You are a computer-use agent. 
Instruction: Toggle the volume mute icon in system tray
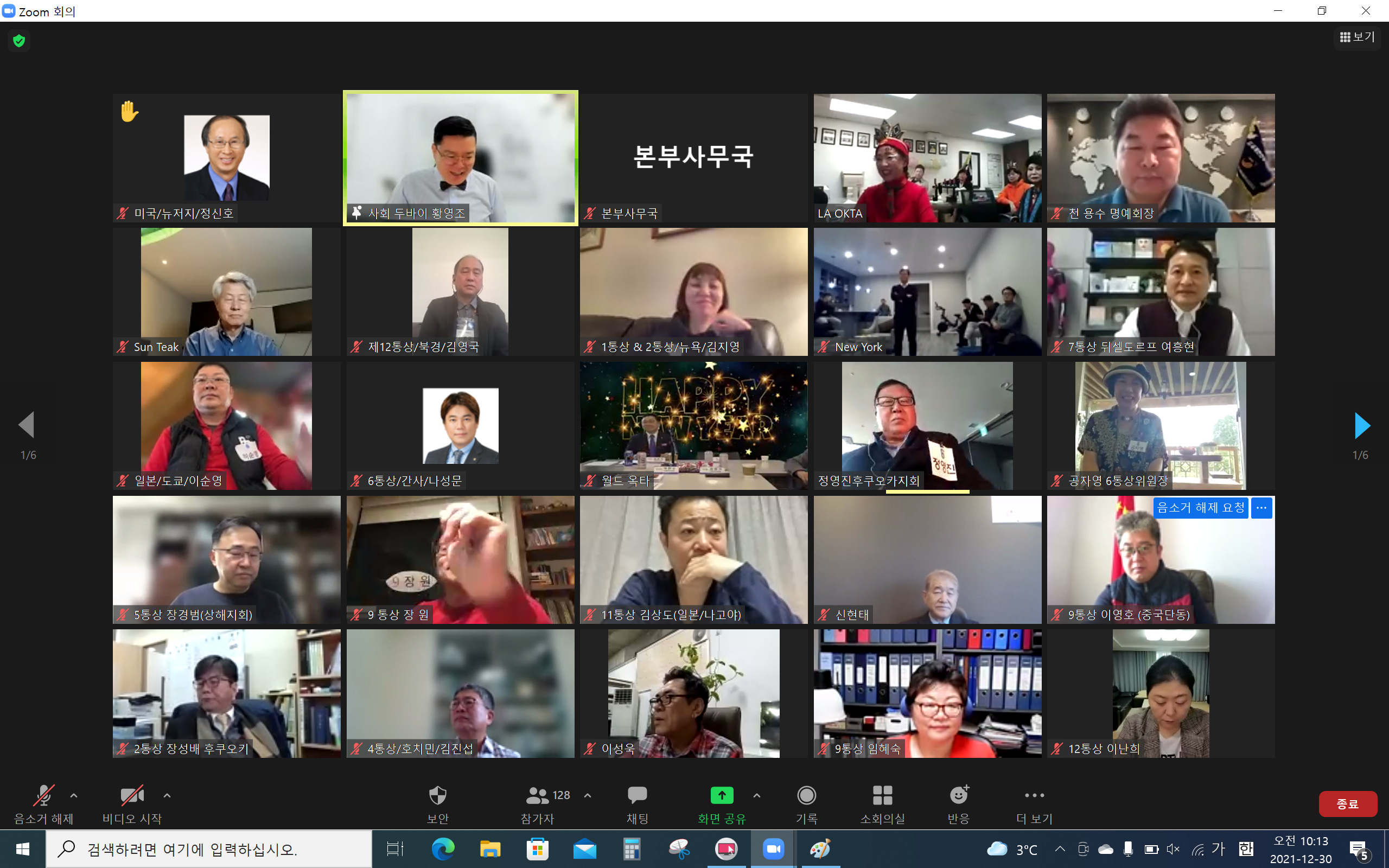pyautogui.click(x=1173, y=849)
